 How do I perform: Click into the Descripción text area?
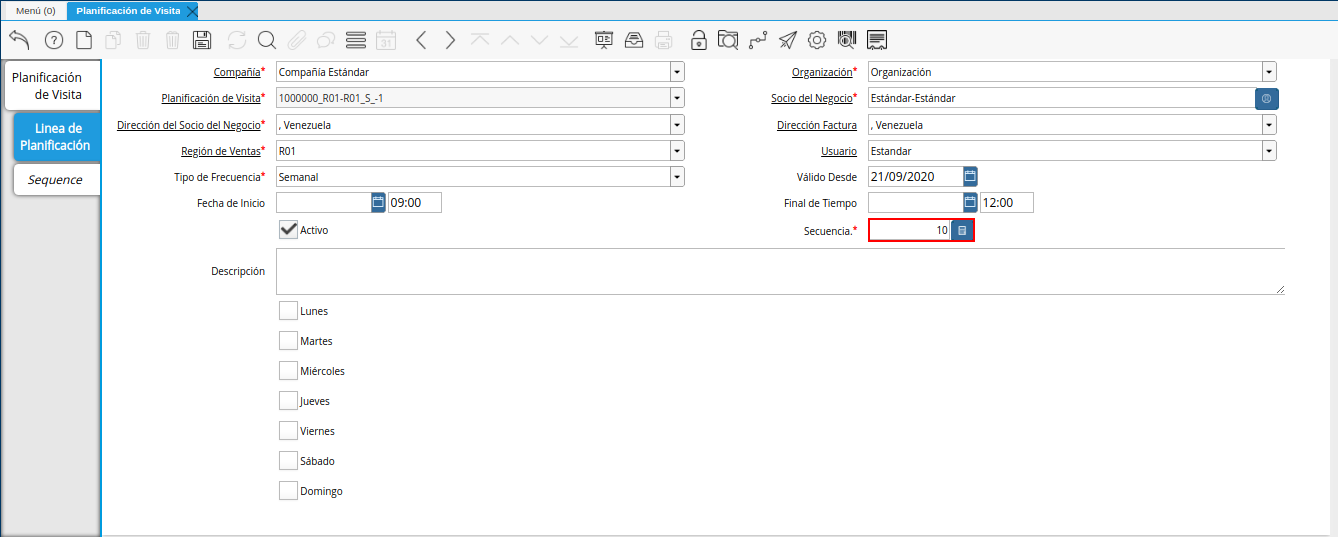tap(780, 271)
